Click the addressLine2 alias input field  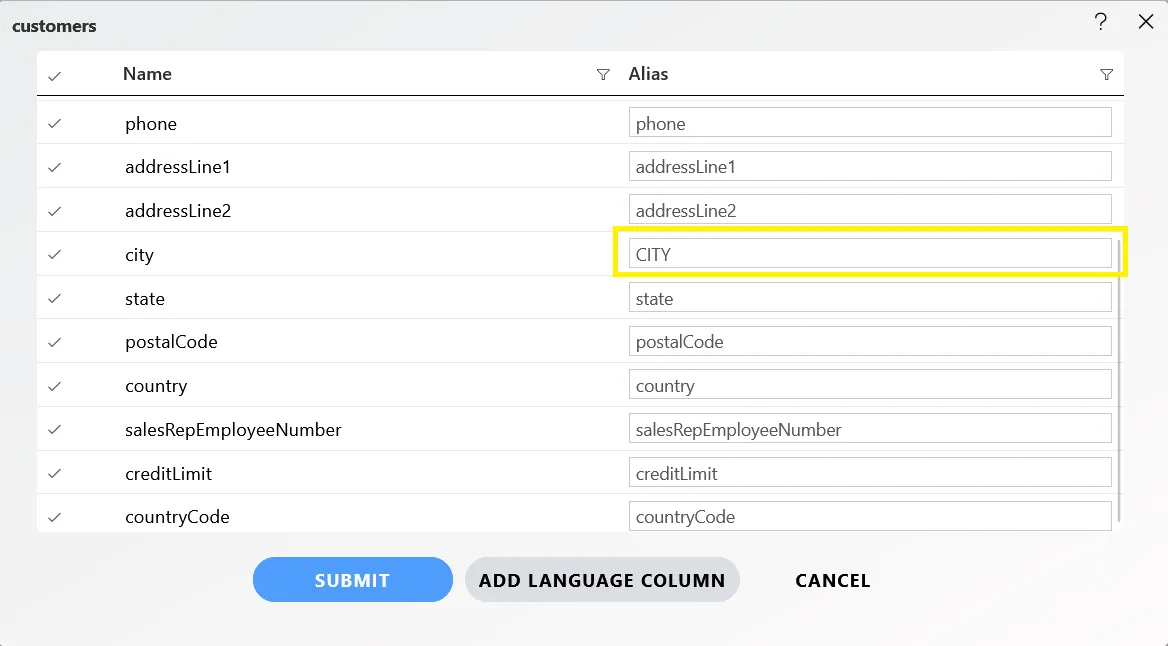click(x=870, y=209)
